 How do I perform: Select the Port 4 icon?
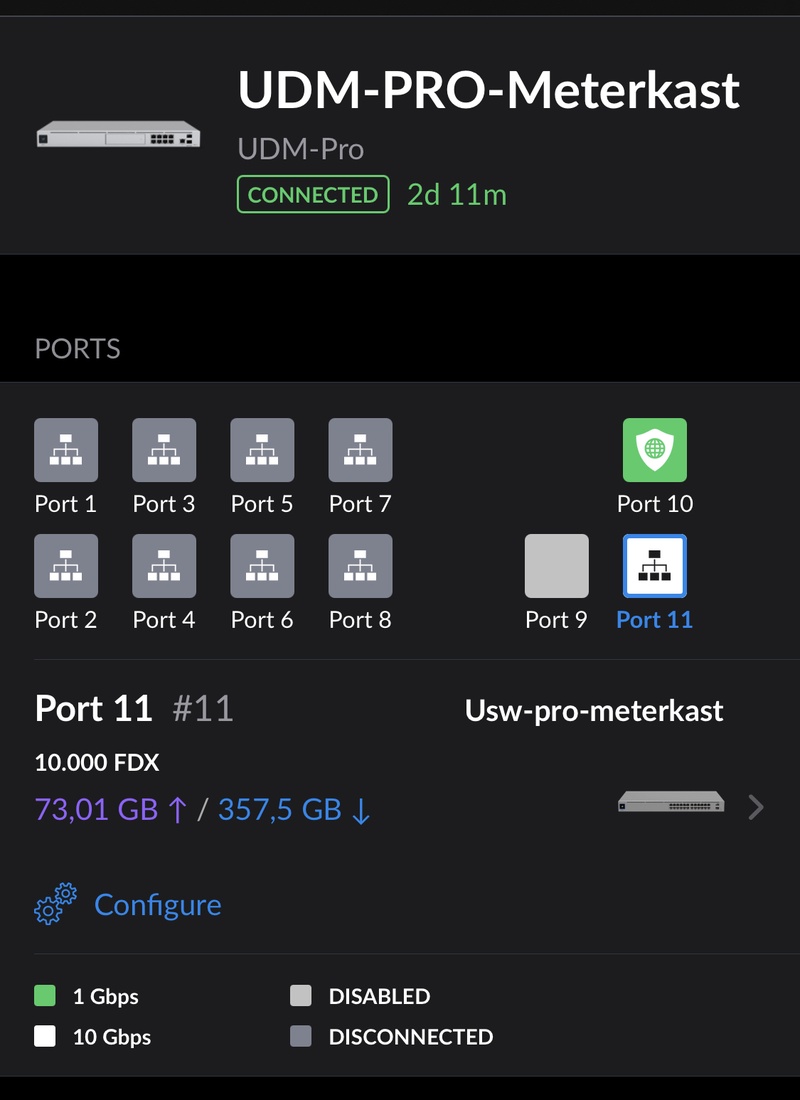tap(164, 566)
